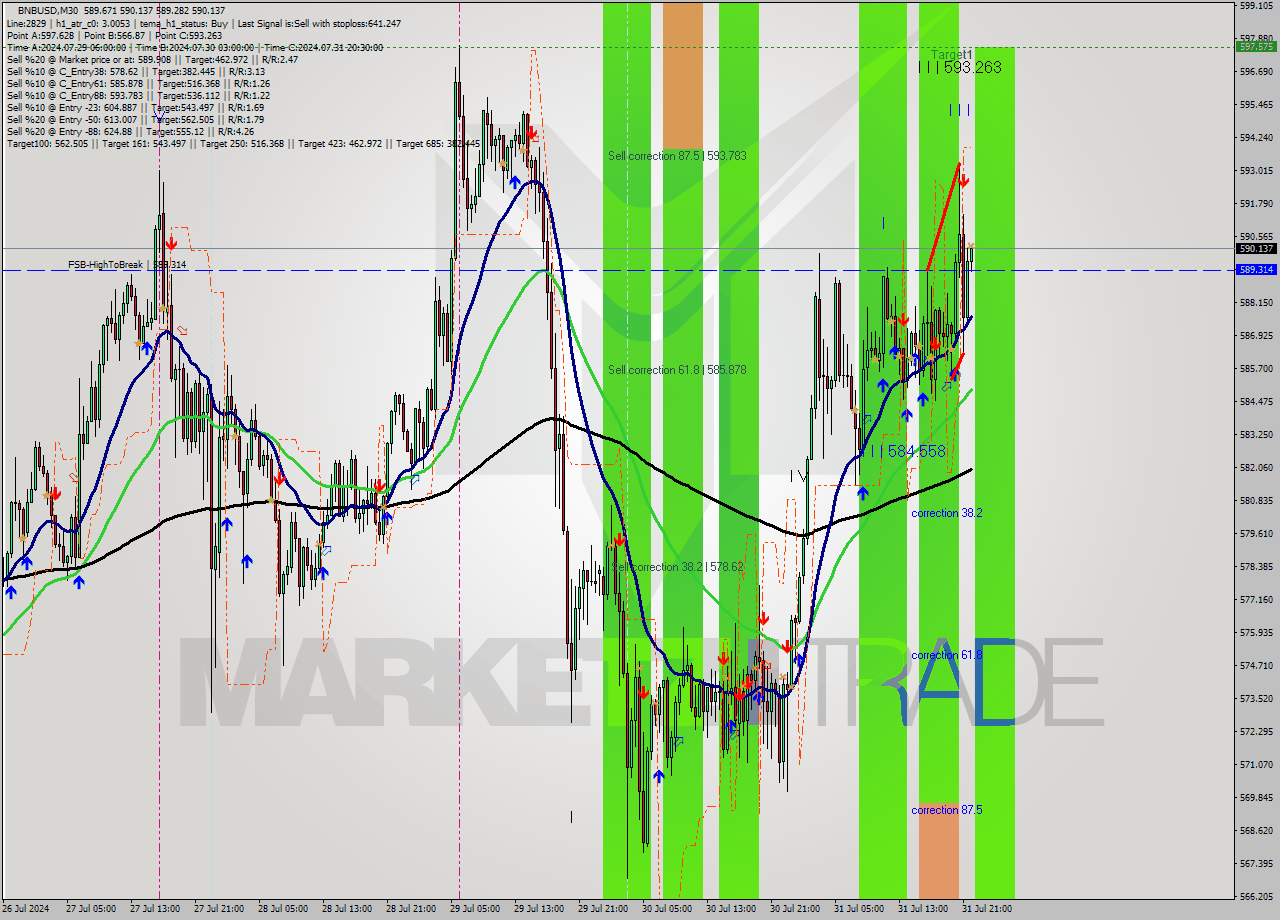Click 566.205 on the price axis
Screen dimensions: 1280x920
[x=1256, y=896]
